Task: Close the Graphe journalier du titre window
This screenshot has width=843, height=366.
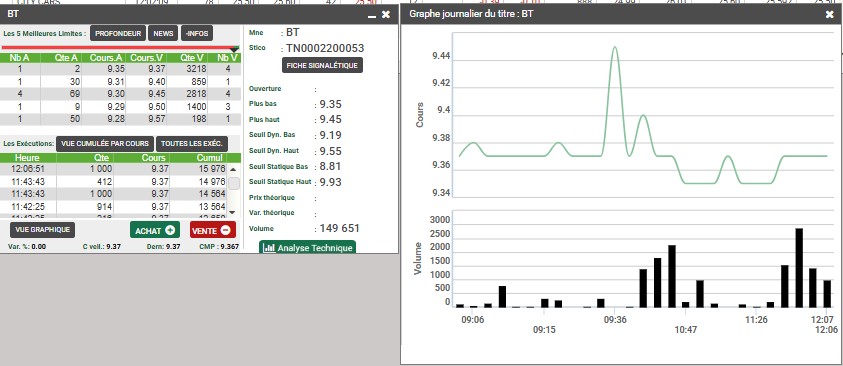Action: (x=830, y=15)
